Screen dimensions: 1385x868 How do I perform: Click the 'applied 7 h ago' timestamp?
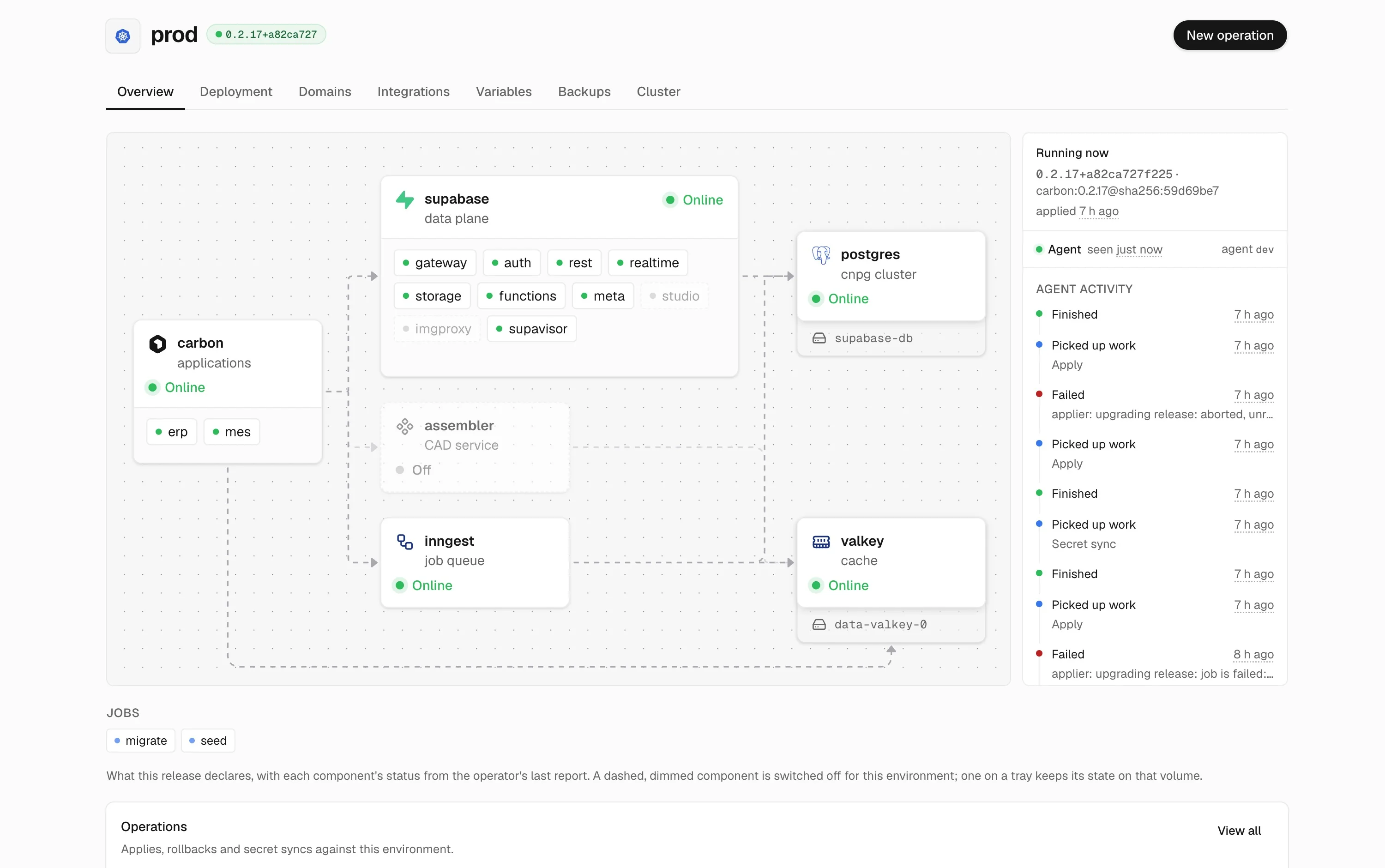tap(1077, 211)
